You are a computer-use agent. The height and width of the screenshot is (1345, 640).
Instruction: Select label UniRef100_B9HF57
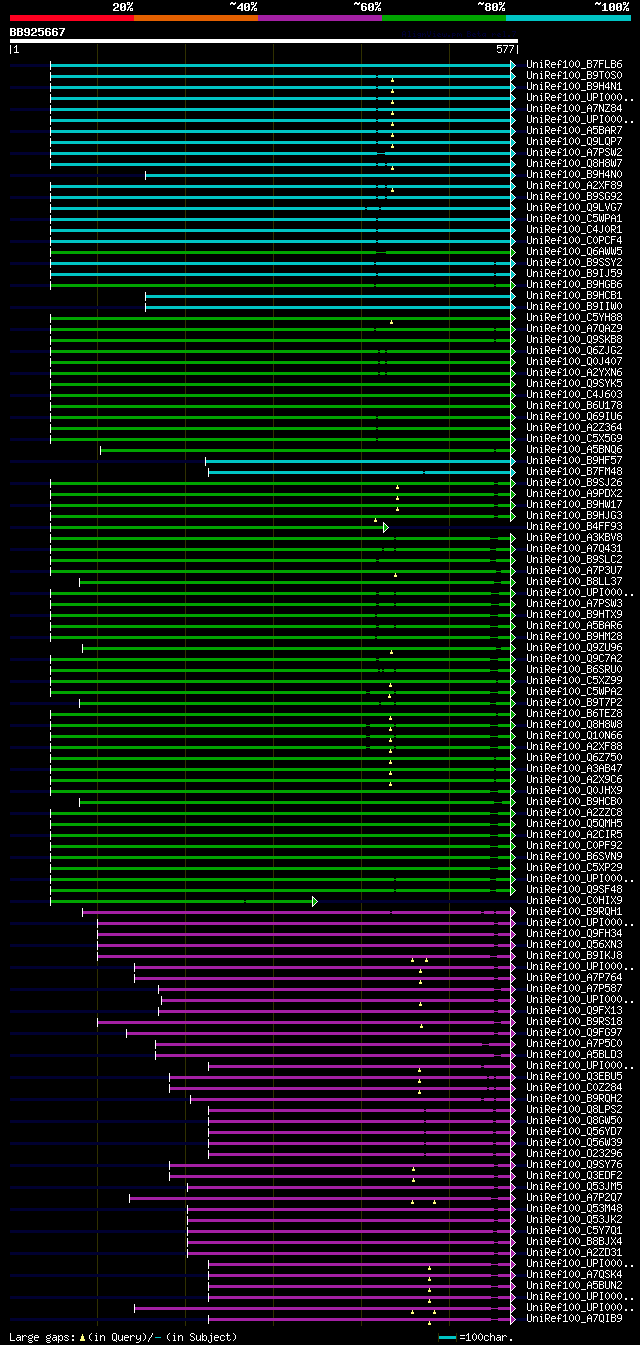point(574,460)
